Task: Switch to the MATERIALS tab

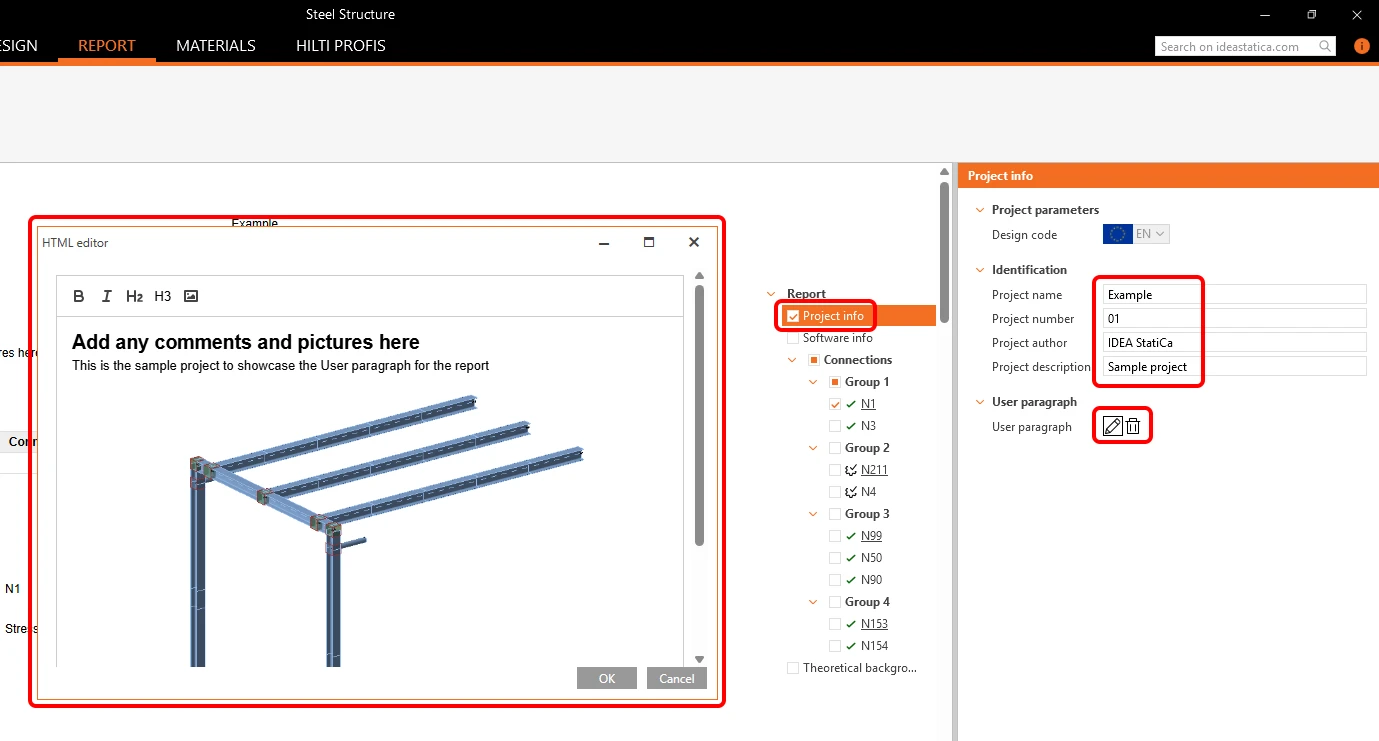Action: point(216,46)
